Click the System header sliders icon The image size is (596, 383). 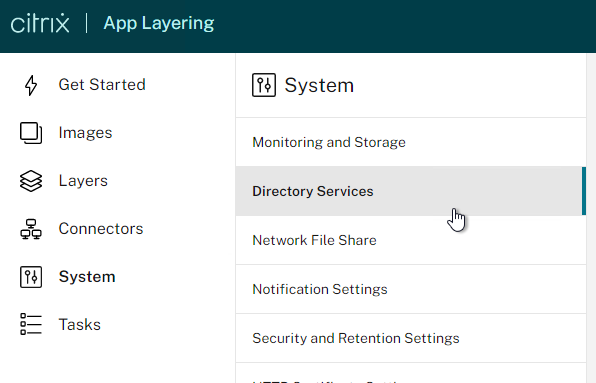click(264, 85)
